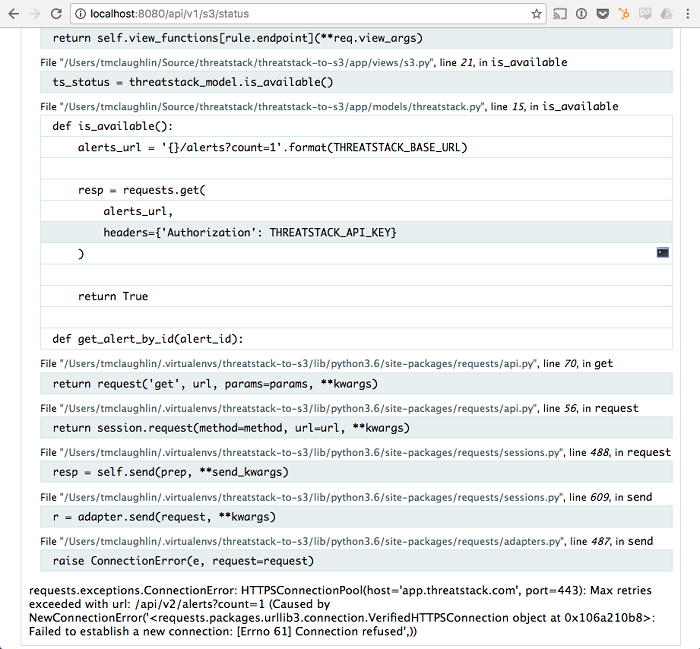This screenshot has width=700, height=649.
Task: Open the Google Drive extension icon
Action: 667,14
